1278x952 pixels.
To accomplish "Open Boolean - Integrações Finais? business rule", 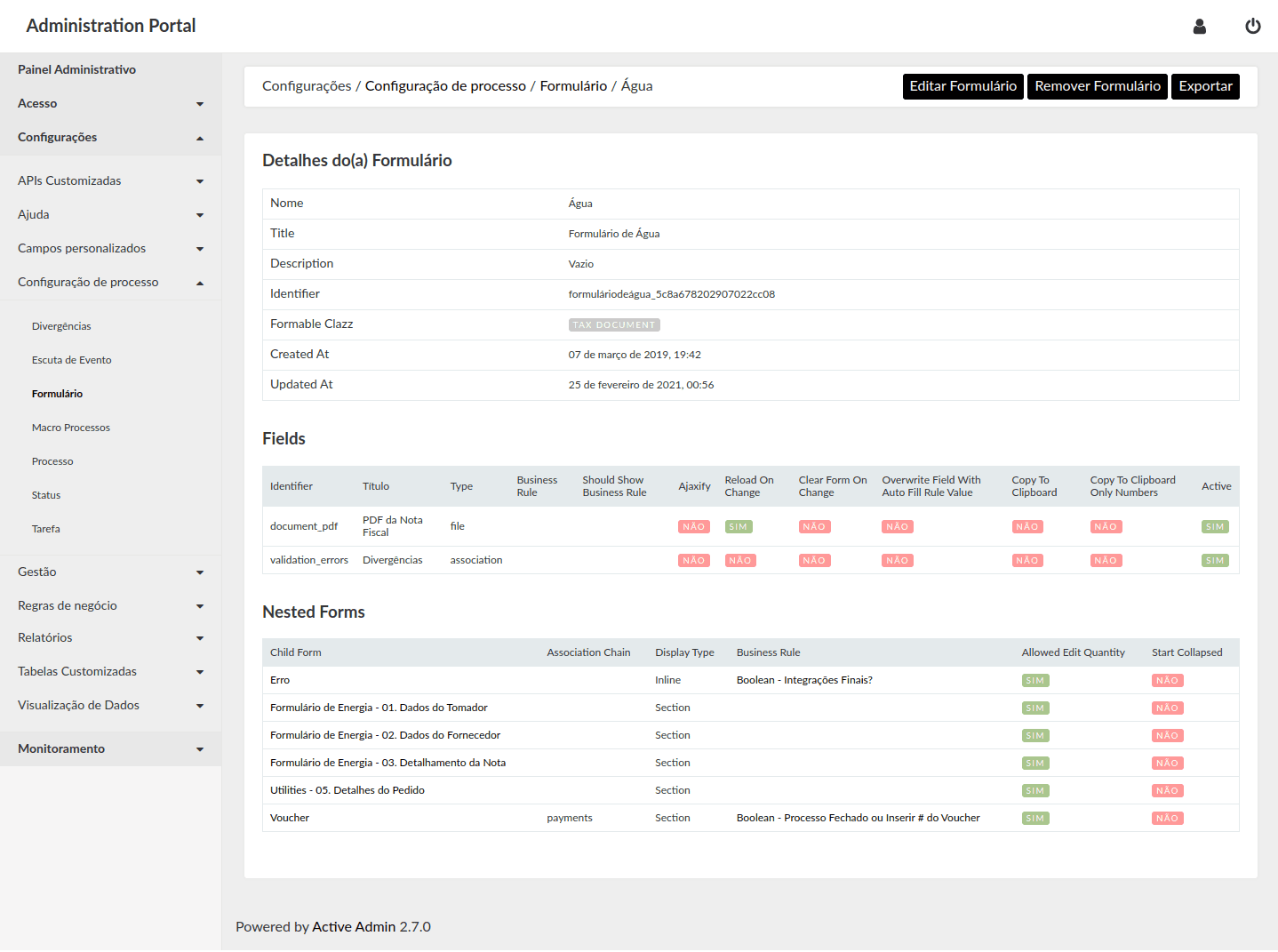I will pyautogui.click(x=804, y=680).
